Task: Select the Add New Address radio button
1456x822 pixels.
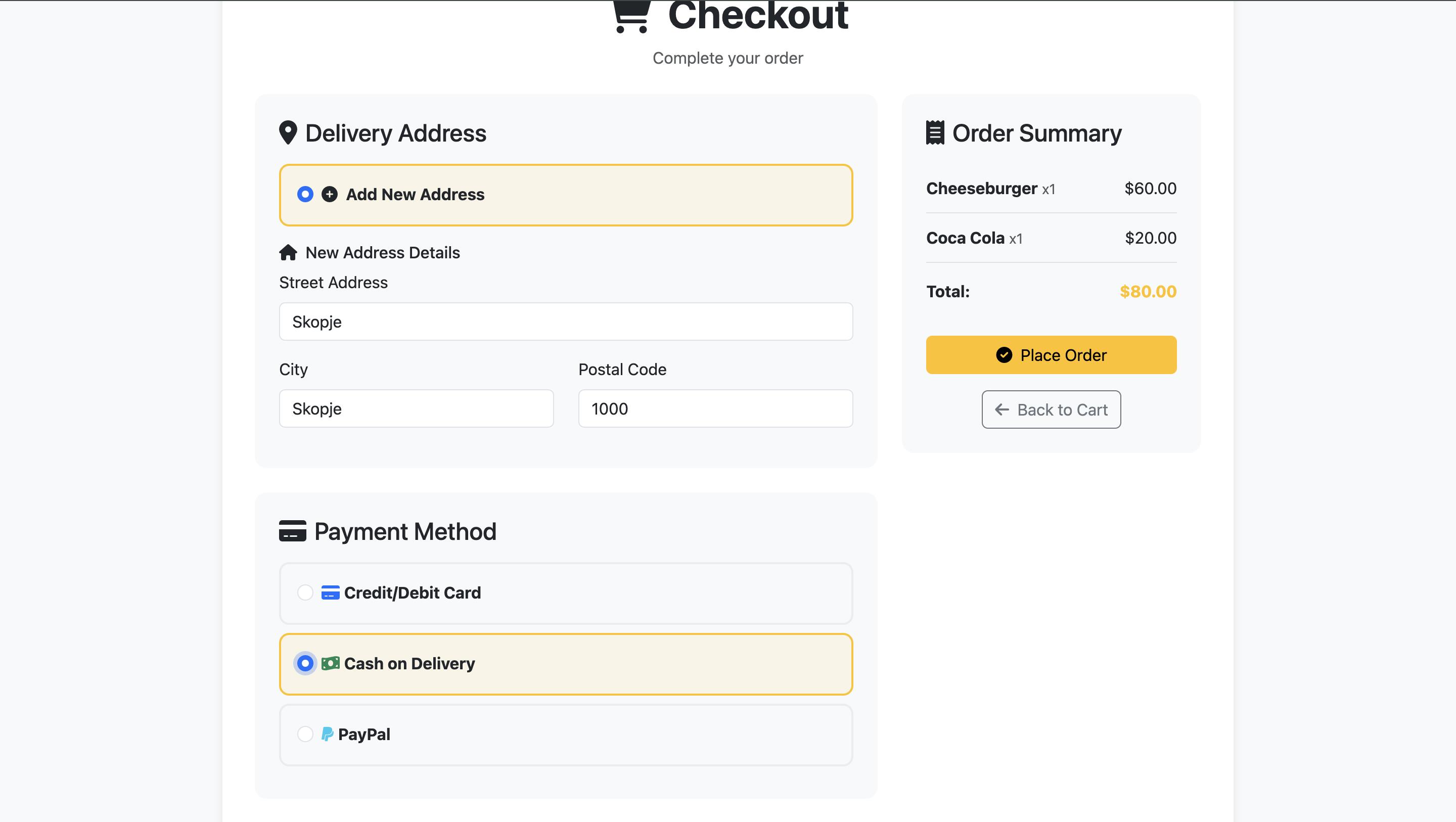Action: tap(305, 195)
